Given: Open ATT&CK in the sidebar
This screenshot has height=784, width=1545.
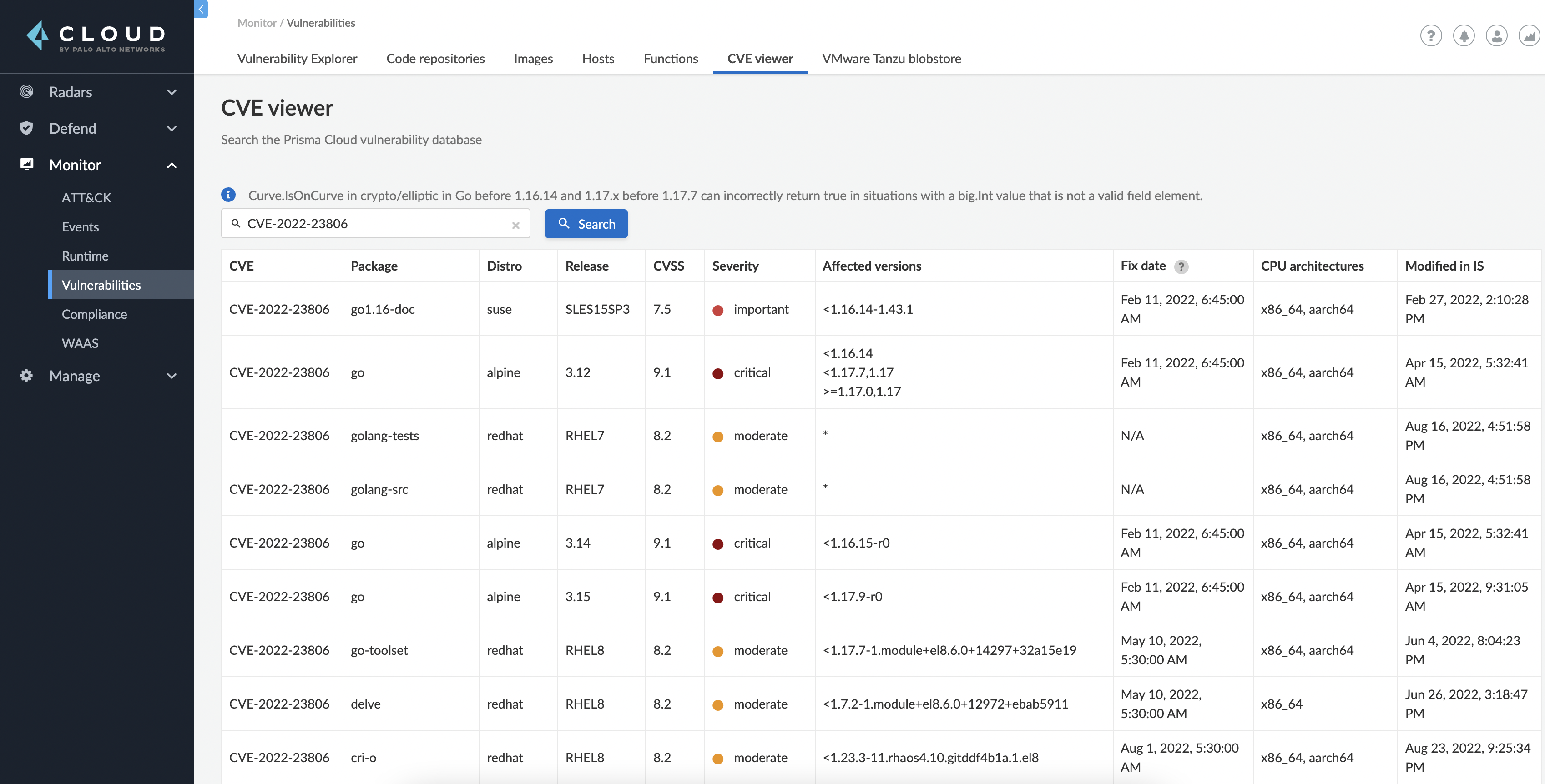Looking at the screenshot, I should click(x=86, y=197).
